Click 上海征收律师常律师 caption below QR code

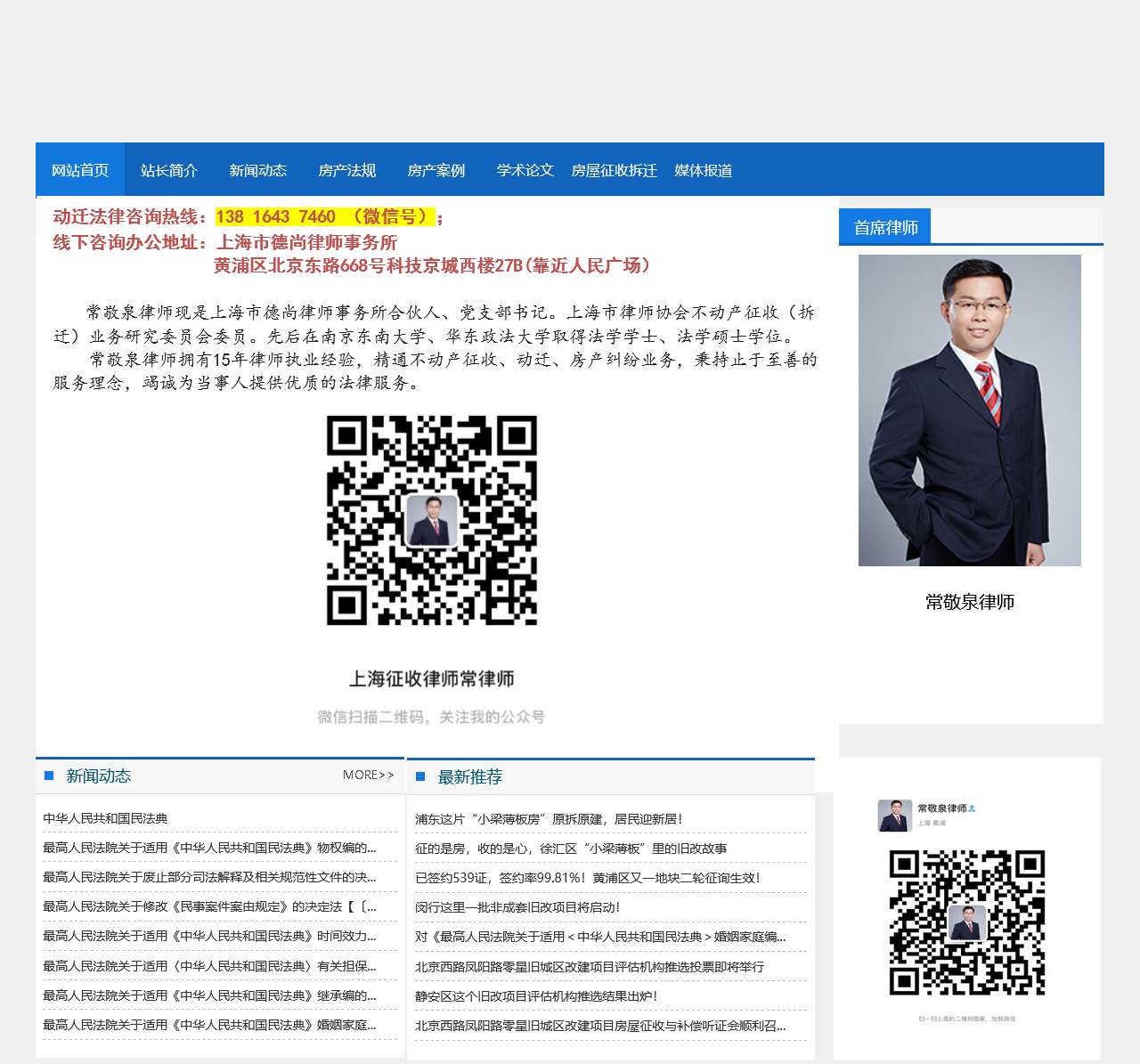tap(432, 678)
